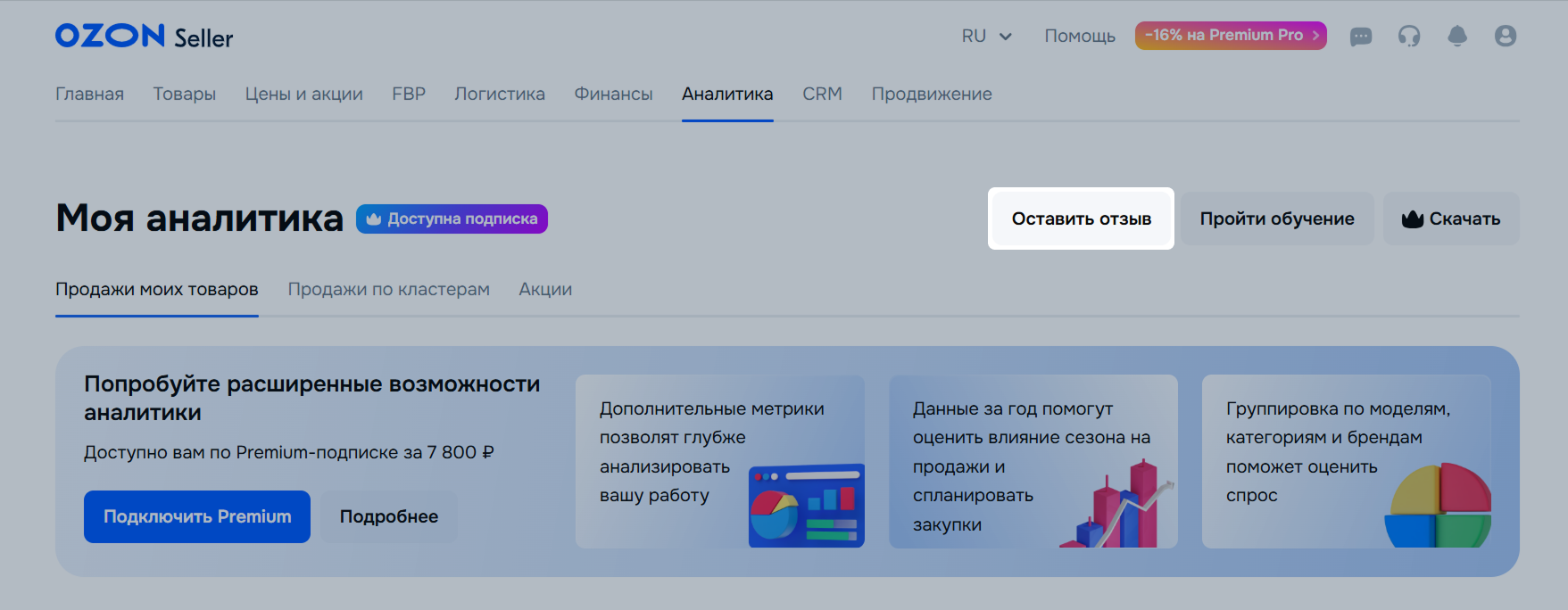Open the Помощь help link

pyautogui.click(x=1079, y=37)
